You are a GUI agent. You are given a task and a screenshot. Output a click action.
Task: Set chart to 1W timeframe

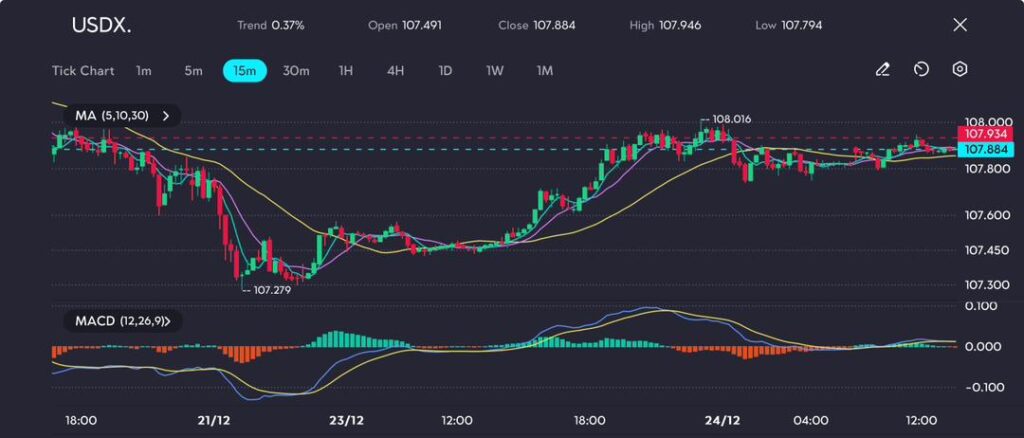pyautogui.click(x=495, y=71)
